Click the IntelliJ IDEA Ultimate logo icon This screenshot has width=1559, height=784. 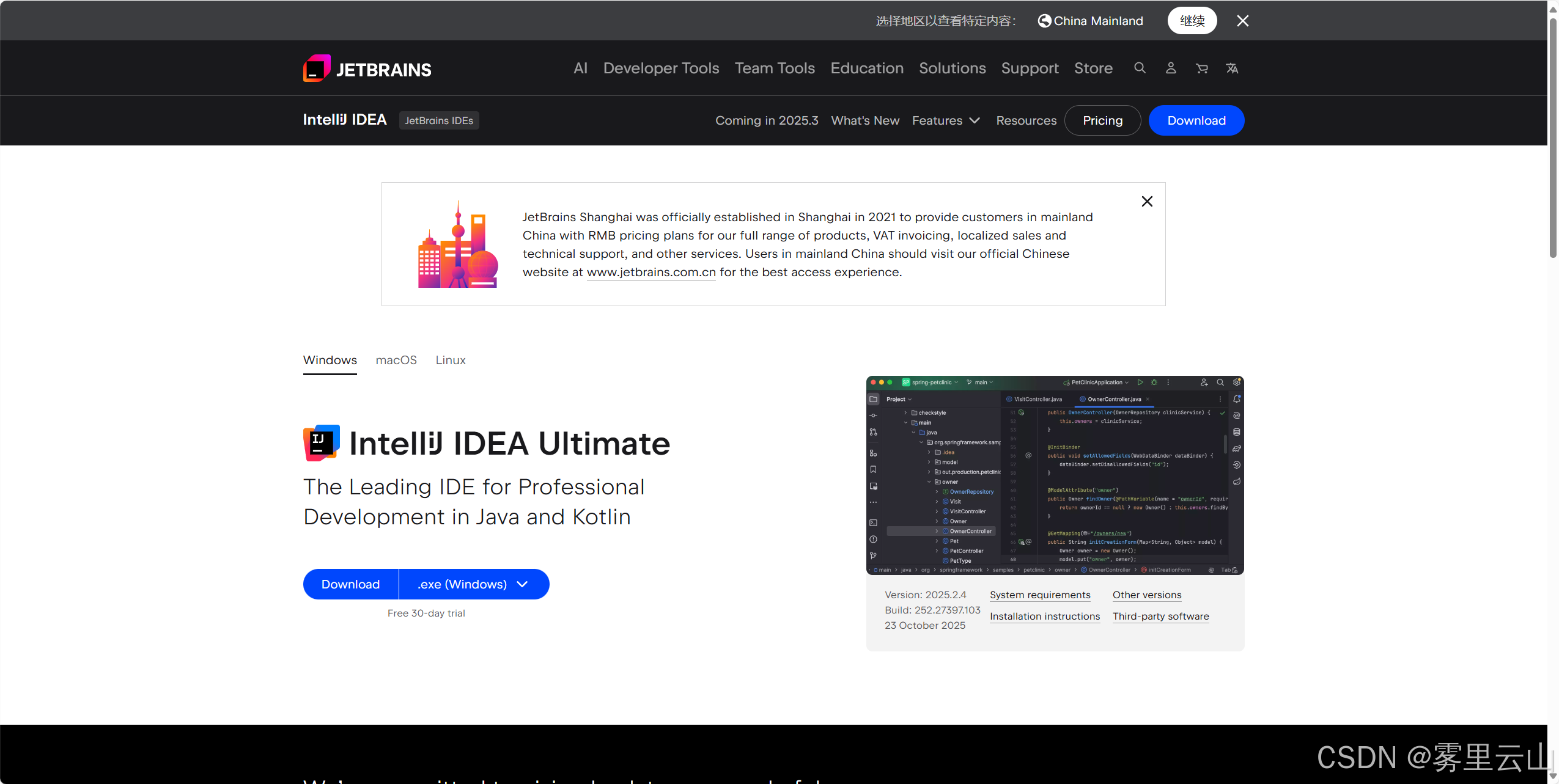(321, 443)
